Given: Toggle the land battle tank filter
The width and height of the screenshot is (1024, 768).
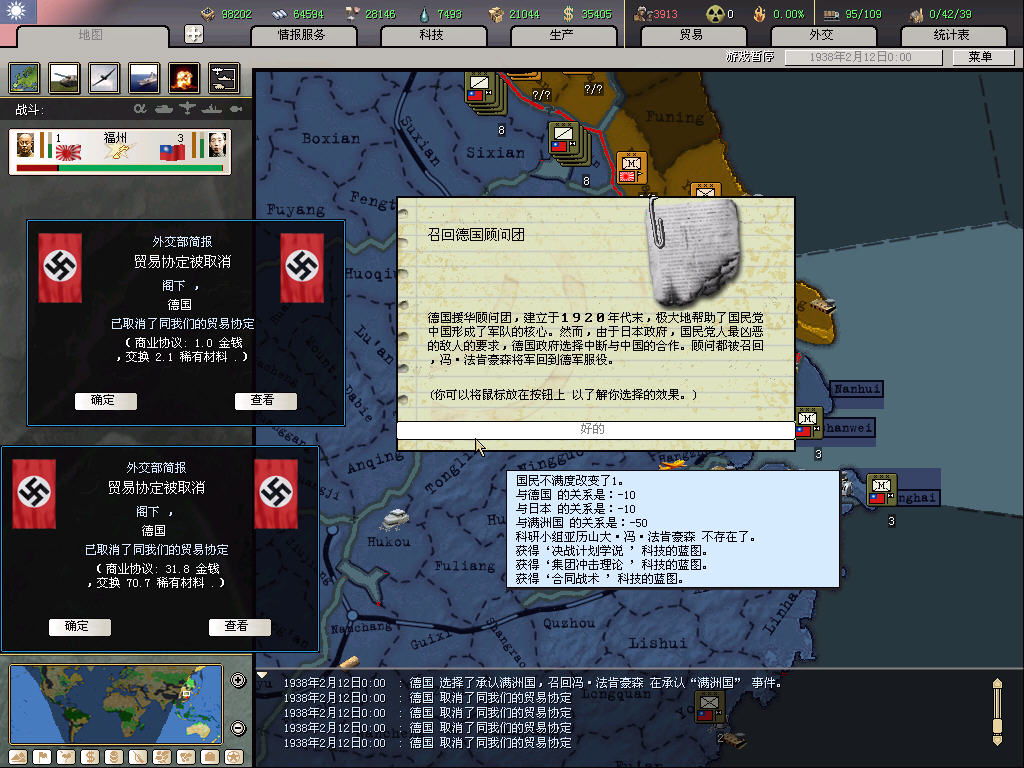Looking at the screenshot, I should pyautogui.click(x=164, y=109).
